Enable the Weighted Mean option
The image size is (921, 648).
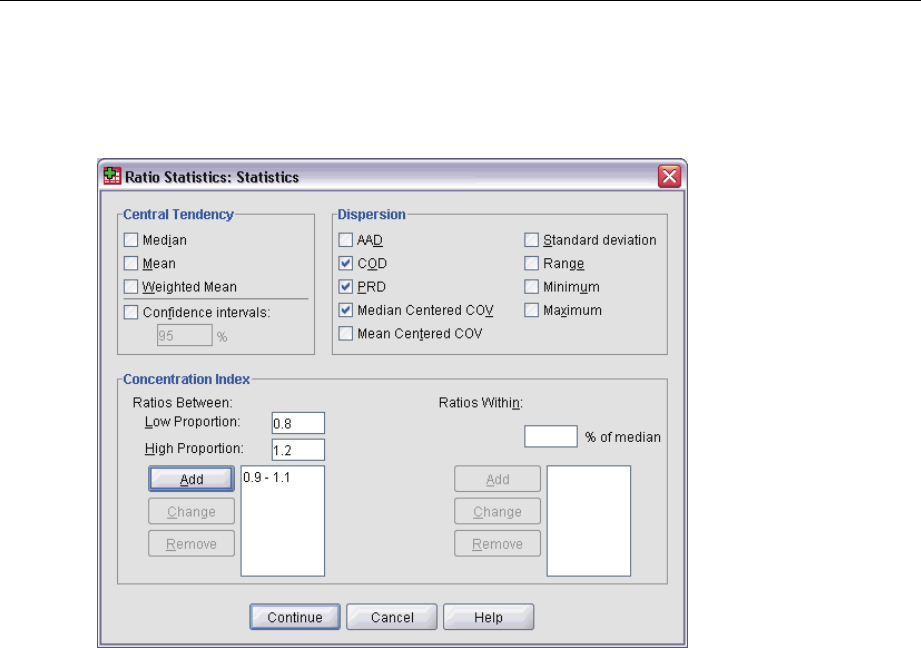coord(131,287)
